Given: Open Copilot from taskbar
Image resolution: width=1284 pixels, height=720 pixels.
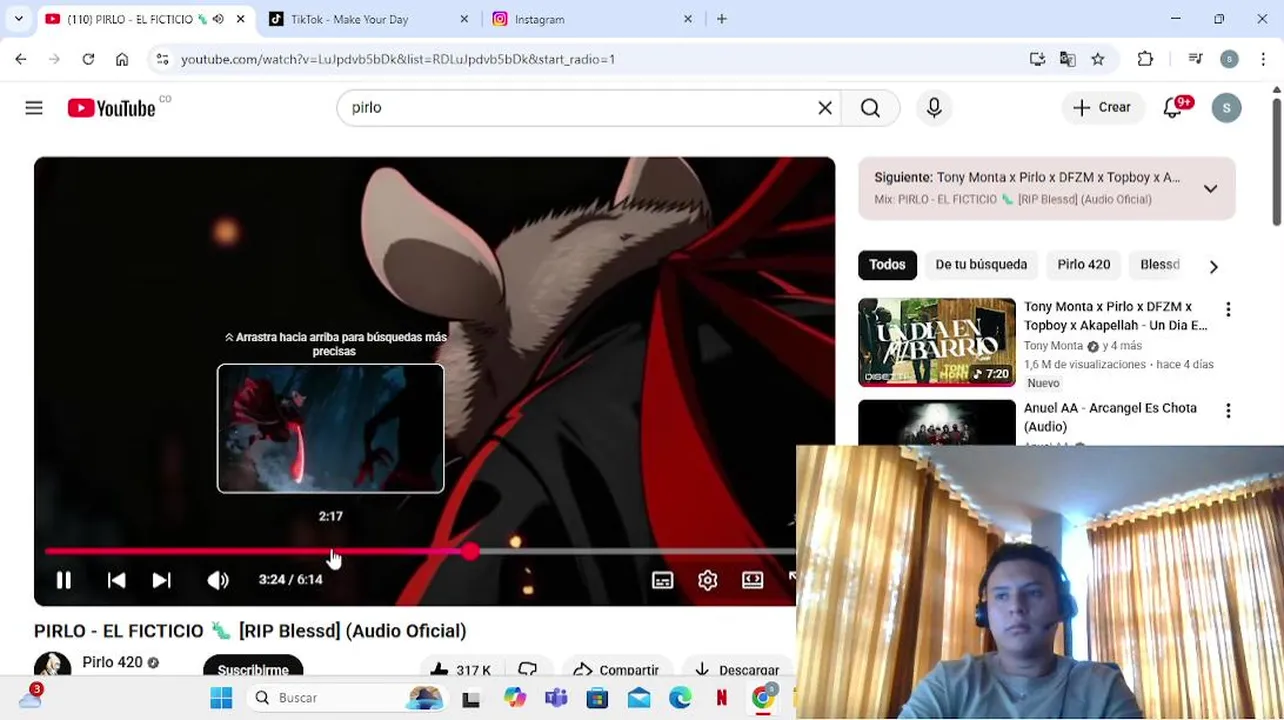Looking at the screenshot, I should pos(514,698).
